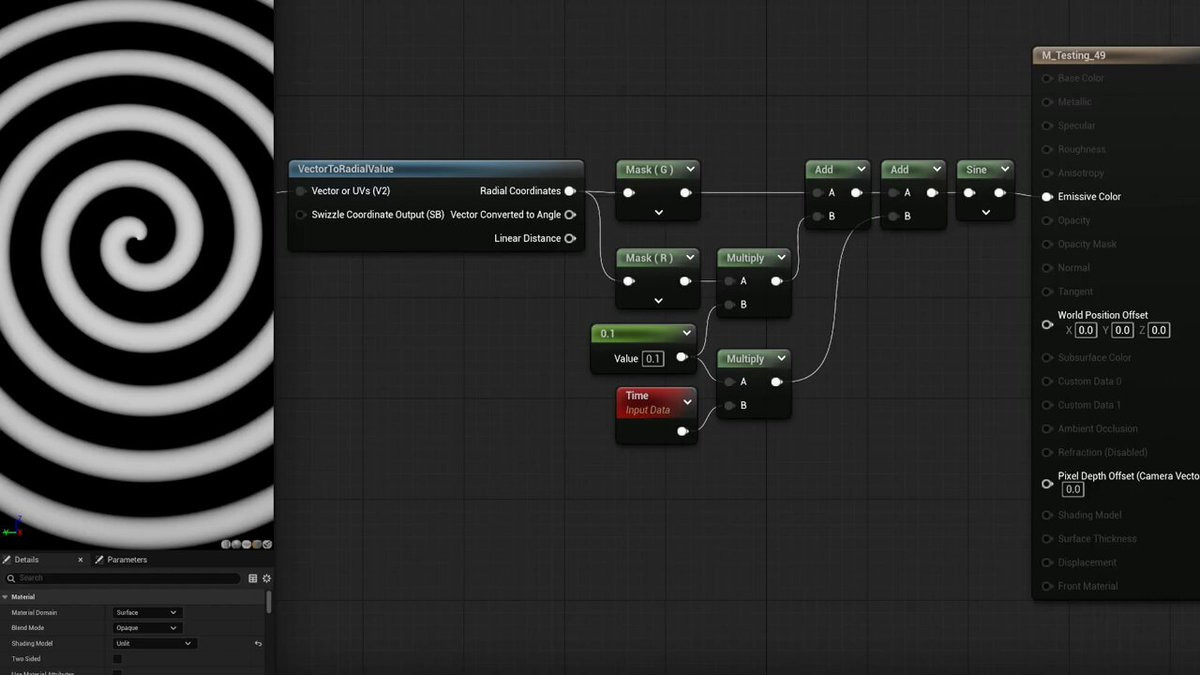This screenshot has width=1200, height=675.
Task: Click the Linear Distance output pin
Action: tap(570, 238)
